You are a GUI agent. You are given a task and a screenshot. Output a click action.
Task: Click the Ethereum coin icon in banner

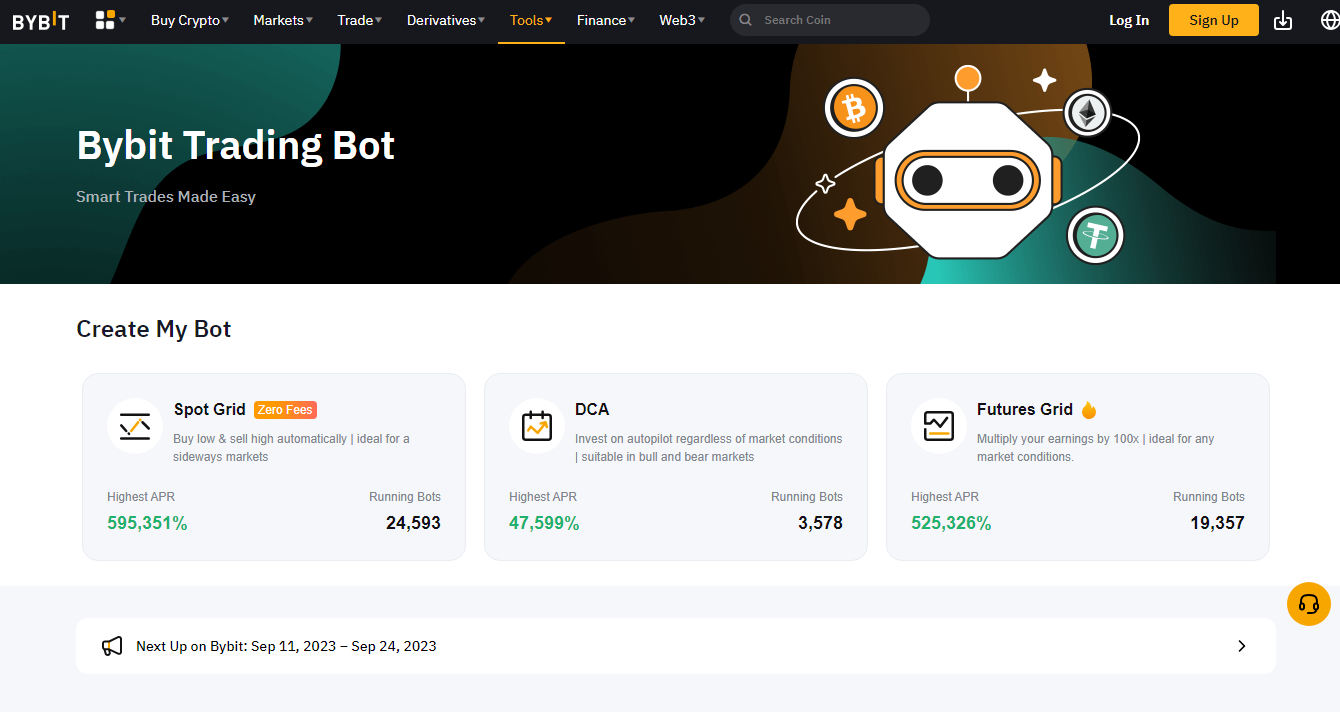click(x=1087, y=114)
